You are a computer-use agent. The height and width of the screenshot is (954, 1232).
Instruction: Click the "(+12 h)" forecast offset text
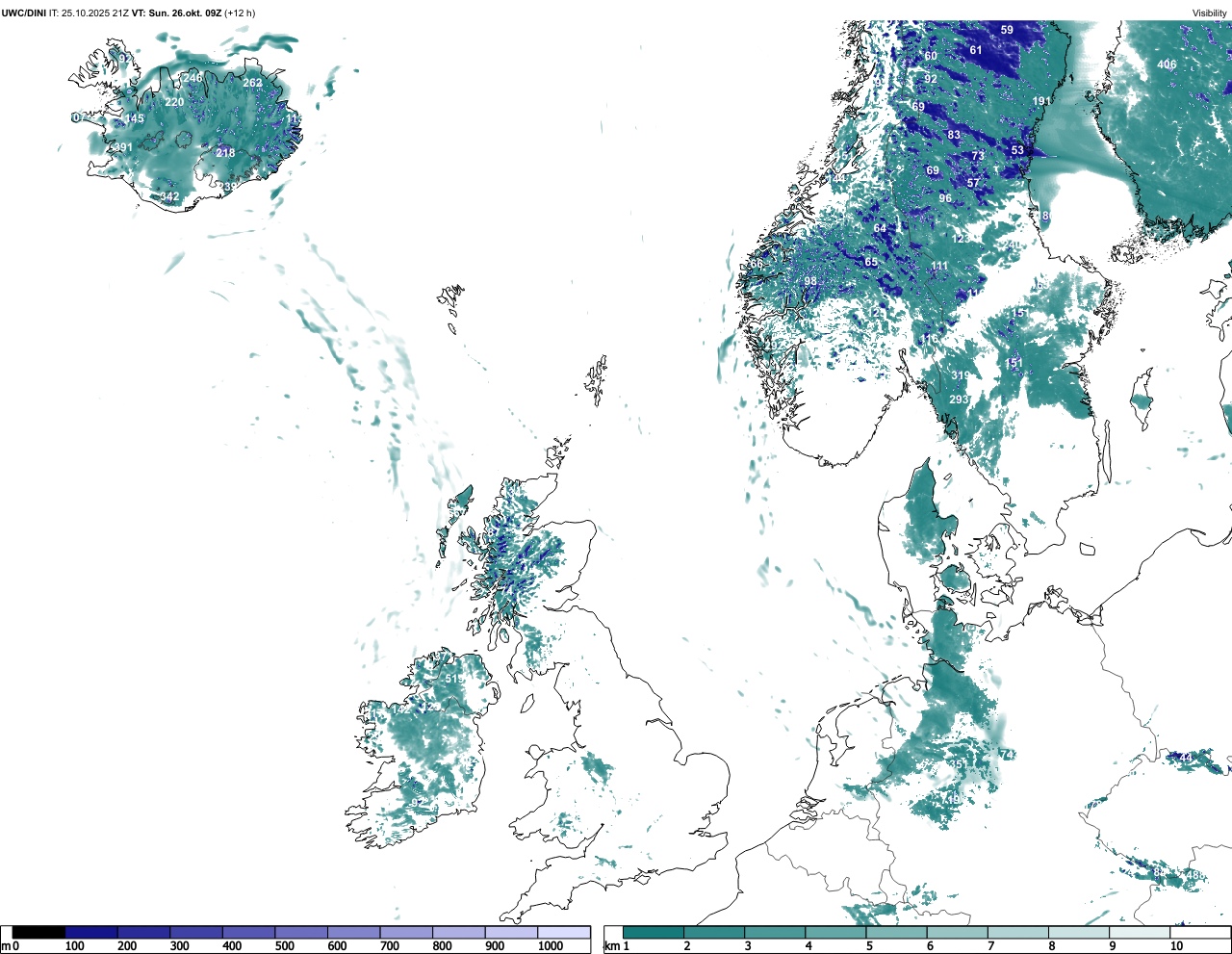pos(241,13)
